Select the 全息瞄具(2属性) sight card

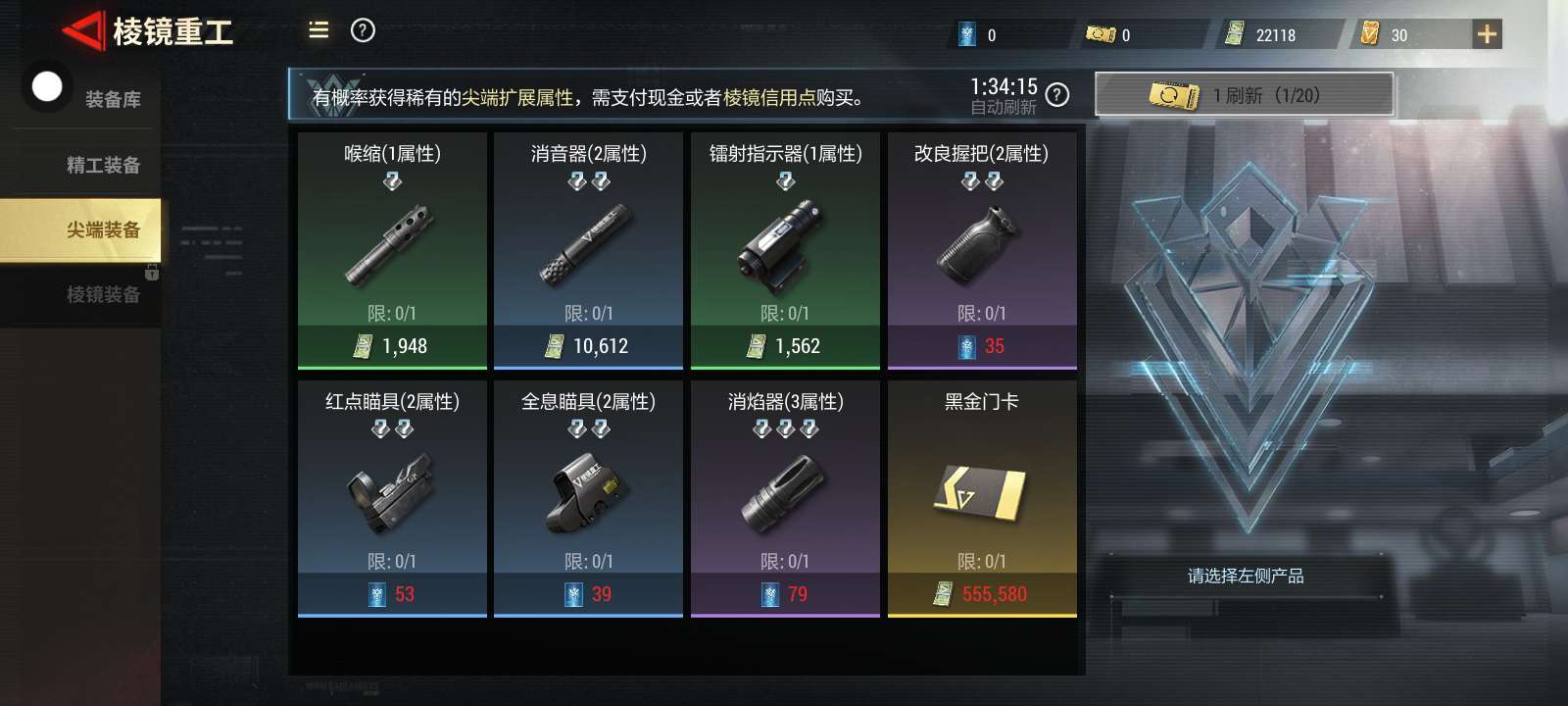click(x=588, y=499)
